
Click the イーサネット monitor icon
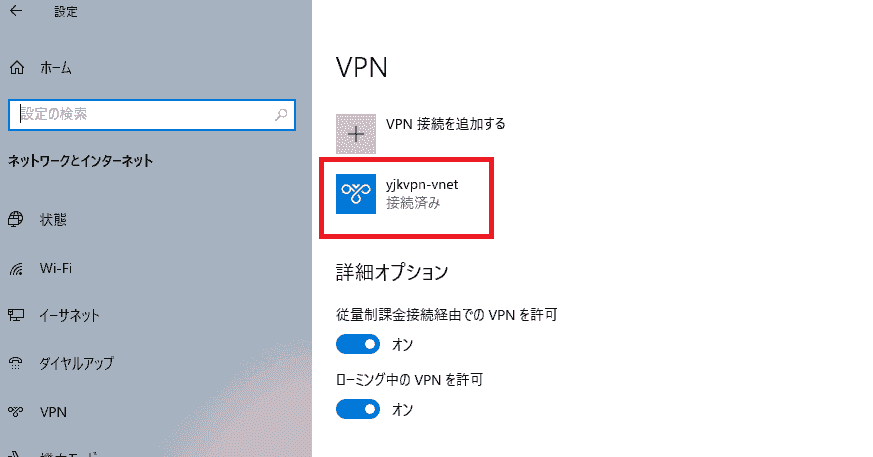[16, 316]
